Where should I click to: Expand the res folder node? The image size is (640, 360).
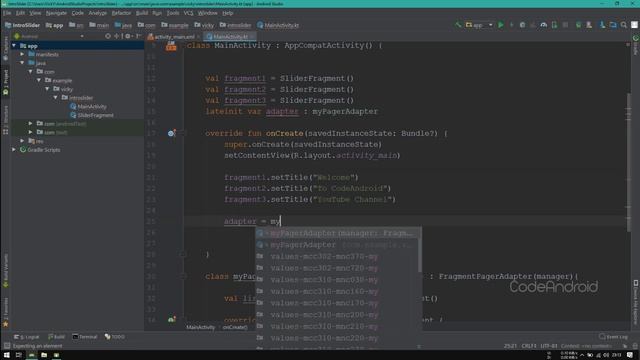point(22,141)
